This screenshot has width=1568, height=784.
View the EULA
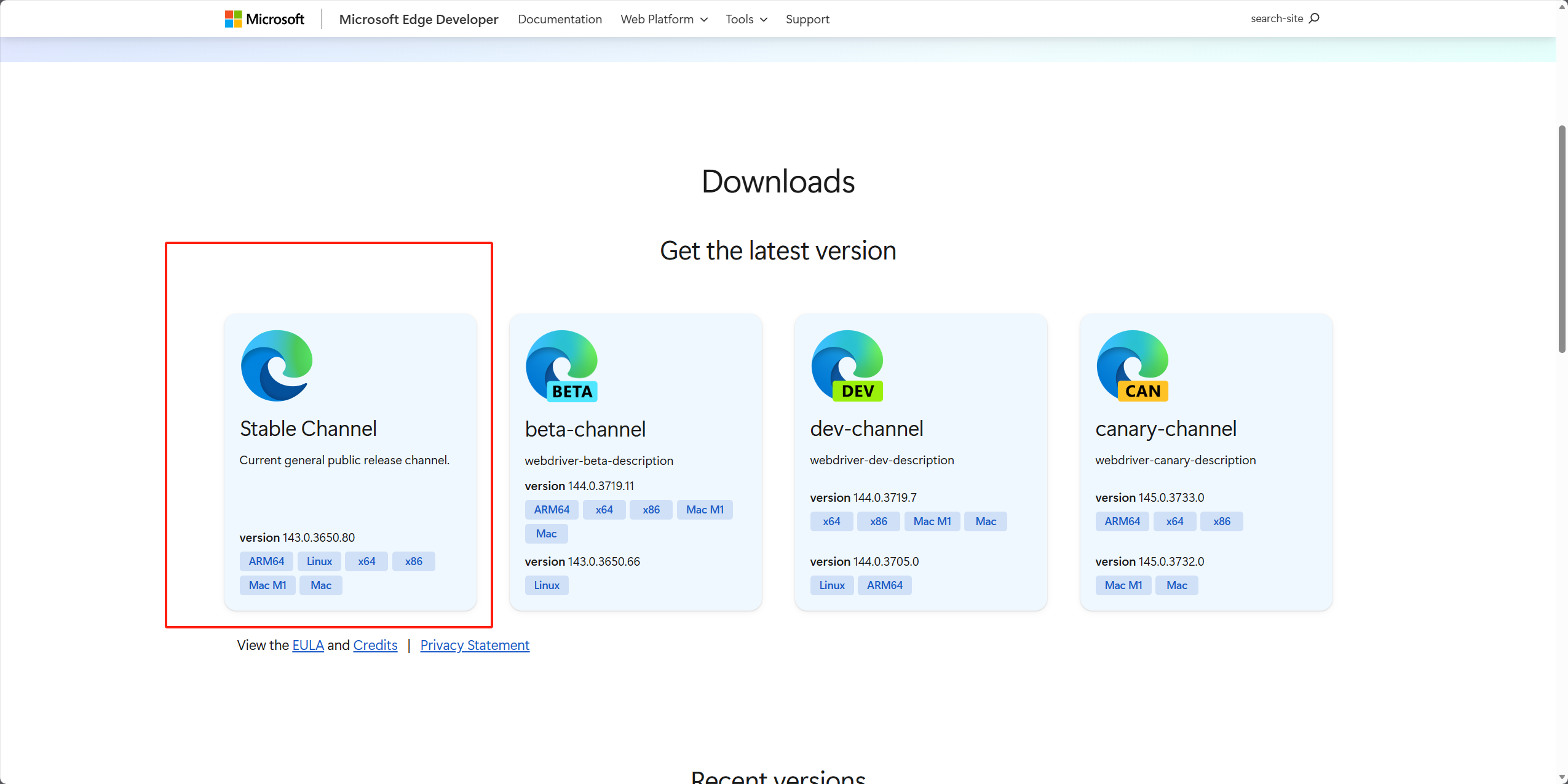coord(308,644)
